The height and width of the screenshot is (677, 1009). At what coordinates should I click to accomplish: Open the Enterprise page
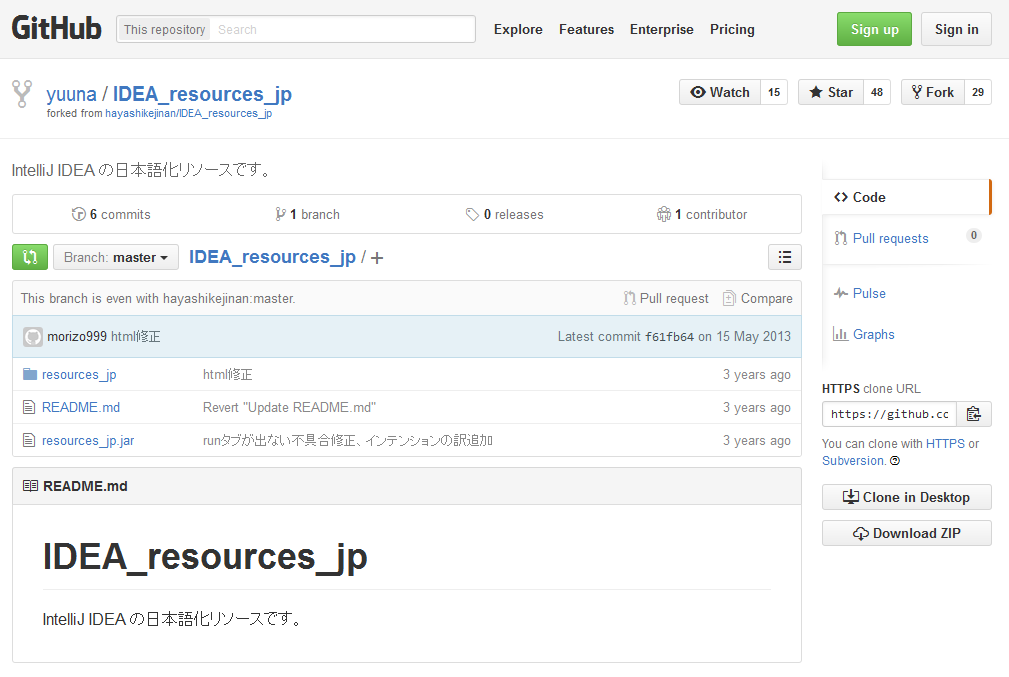tap(662, 30)
